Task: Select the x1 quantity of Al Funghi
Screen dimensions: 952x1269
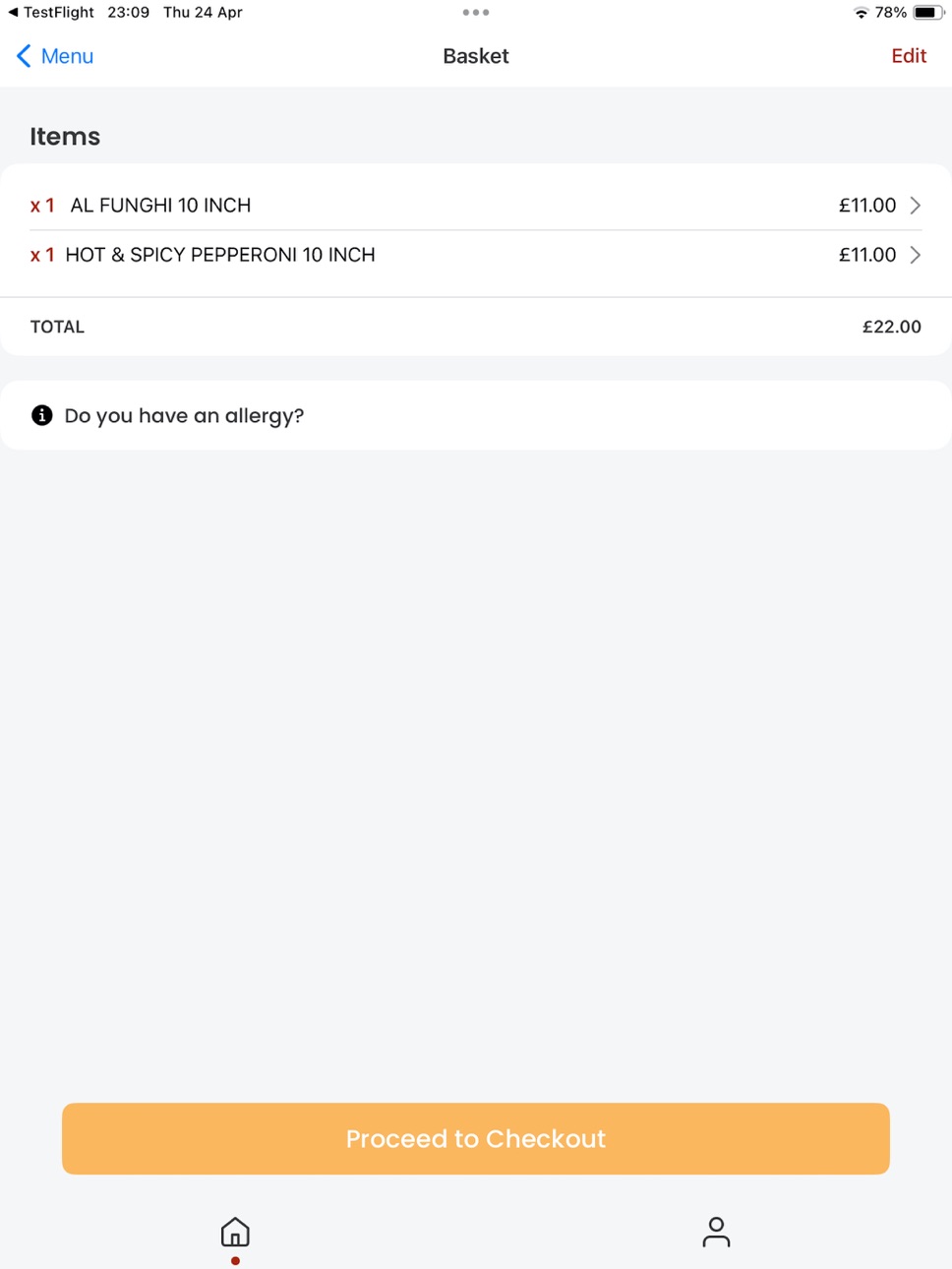Action: click(x=42, y=206)
